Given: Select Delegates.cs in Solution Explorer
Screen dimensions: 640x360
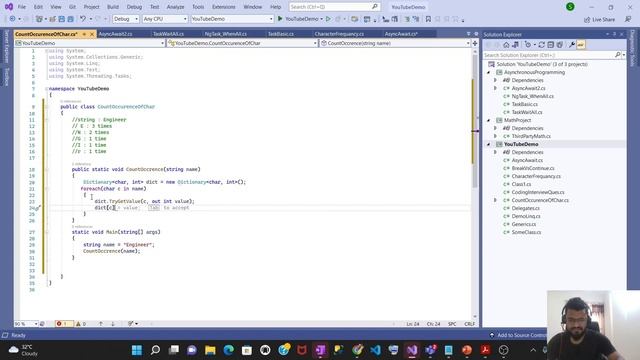Looking at the screenshot, I should [x=526, y=208].
